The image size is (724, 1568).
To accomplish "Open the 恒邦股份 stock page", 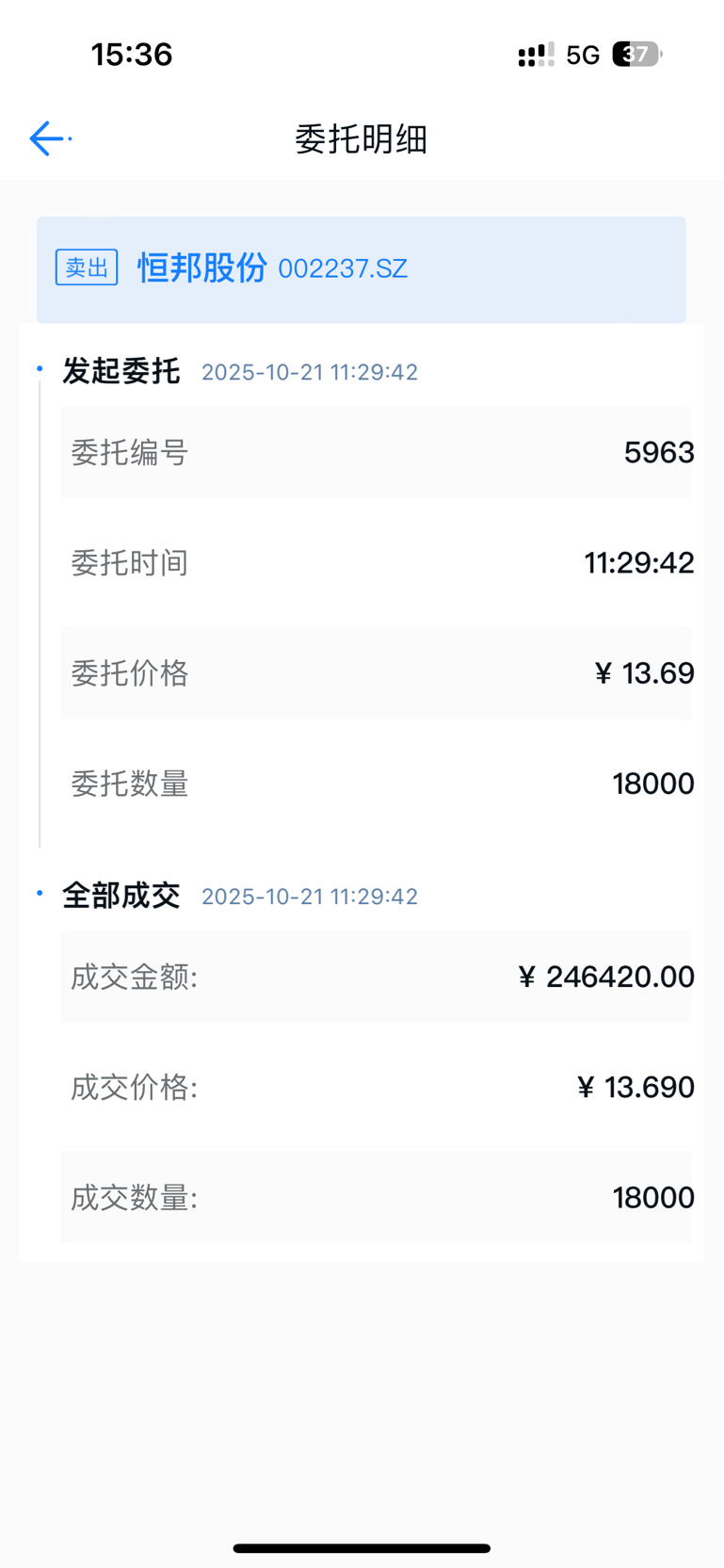I will 202,267.
